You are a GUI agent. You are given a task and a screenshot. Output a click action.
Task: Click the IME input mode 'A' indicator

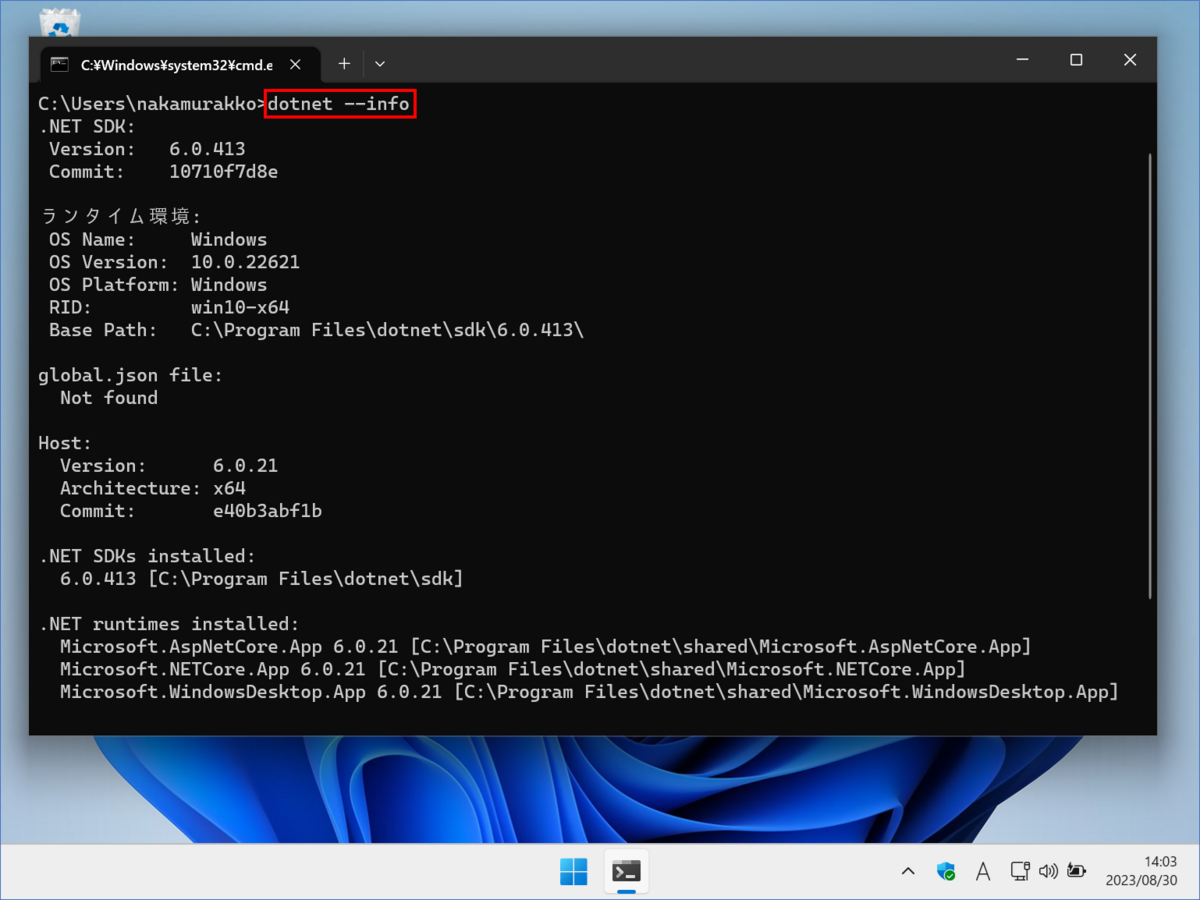click(x=983, y=872)
